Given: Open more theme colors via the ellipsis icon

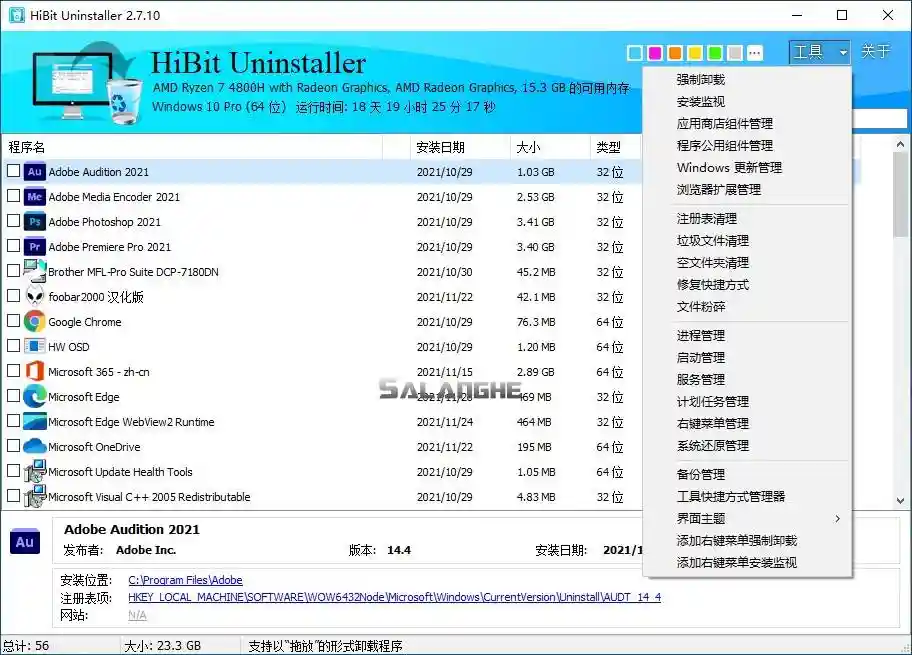Looking at the screenshot, I should [x=756, y=52].
